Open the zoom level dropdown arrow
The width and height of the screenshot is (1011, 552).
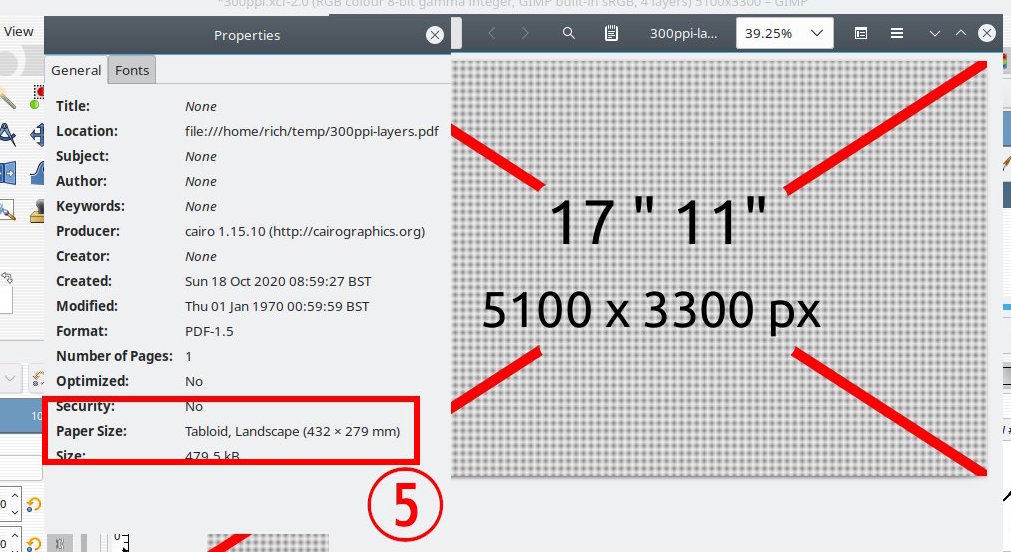click(817, 33)
